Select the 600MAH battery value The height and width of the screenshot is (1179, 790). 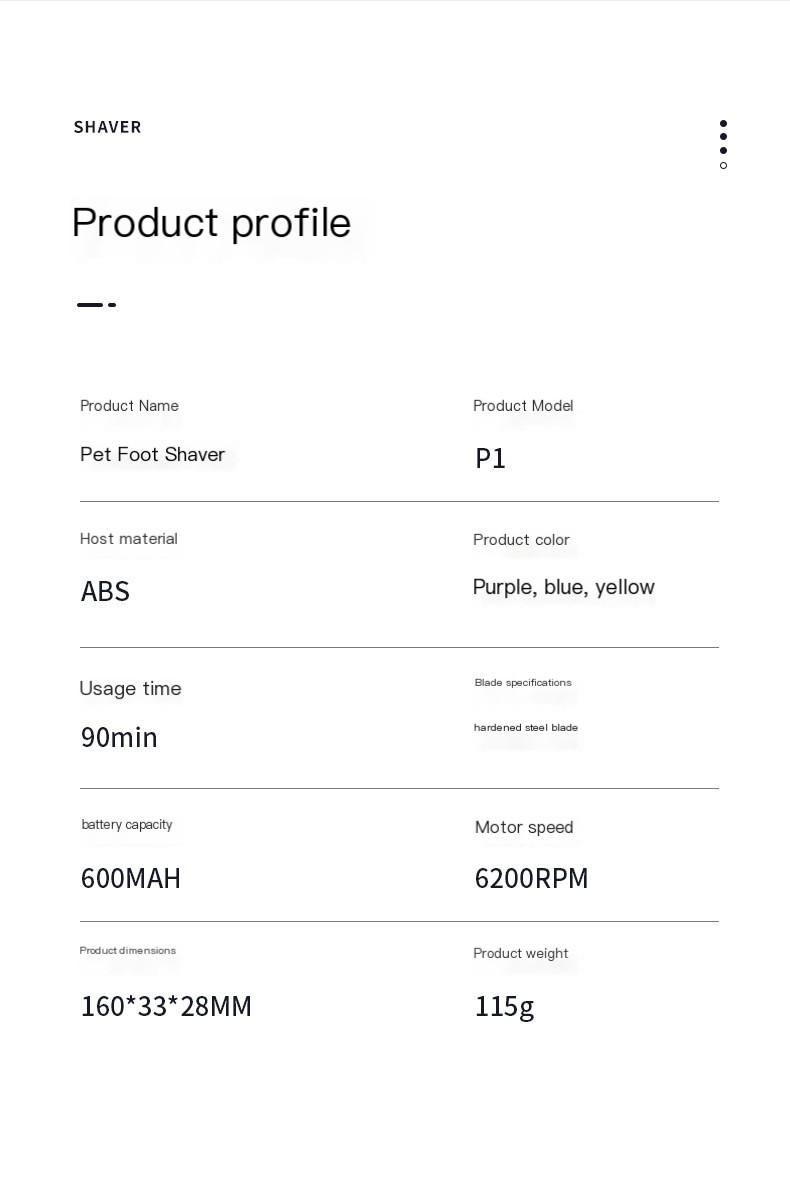pos(131,878)
